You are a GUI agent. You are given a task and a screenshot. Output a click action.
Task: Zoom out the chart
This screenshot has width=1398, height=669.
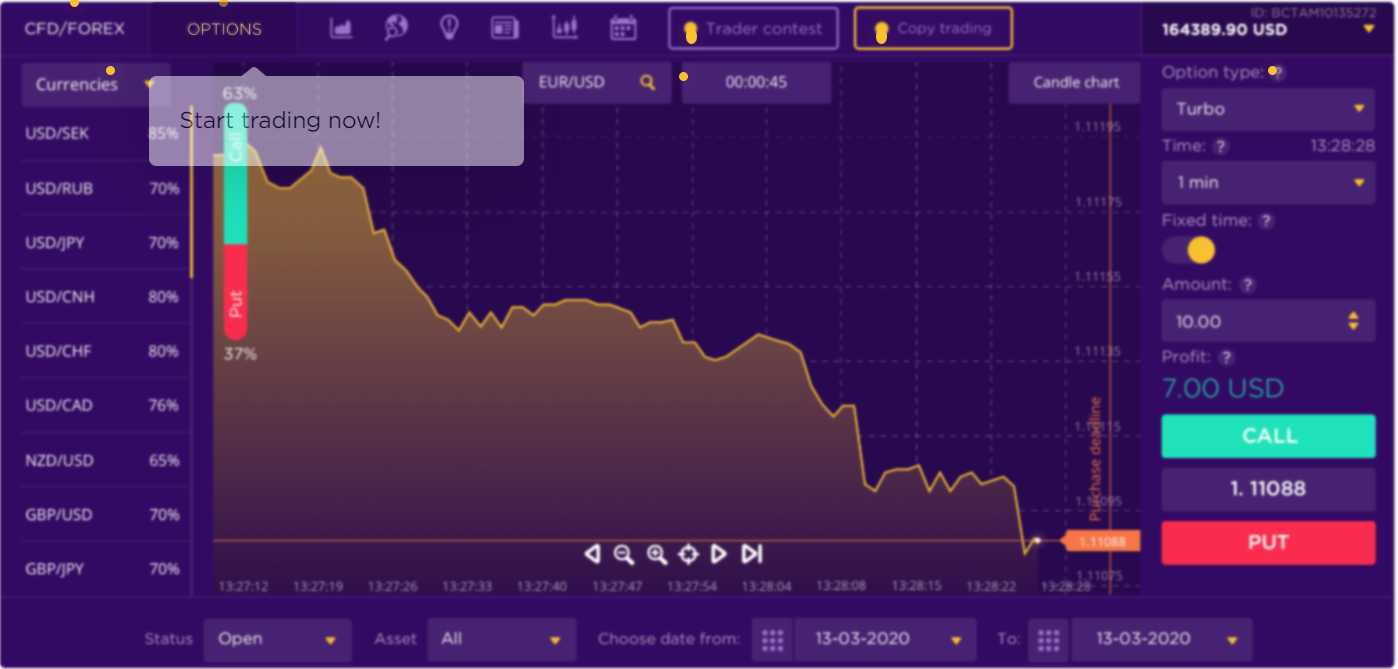click(x=623, y=554)
